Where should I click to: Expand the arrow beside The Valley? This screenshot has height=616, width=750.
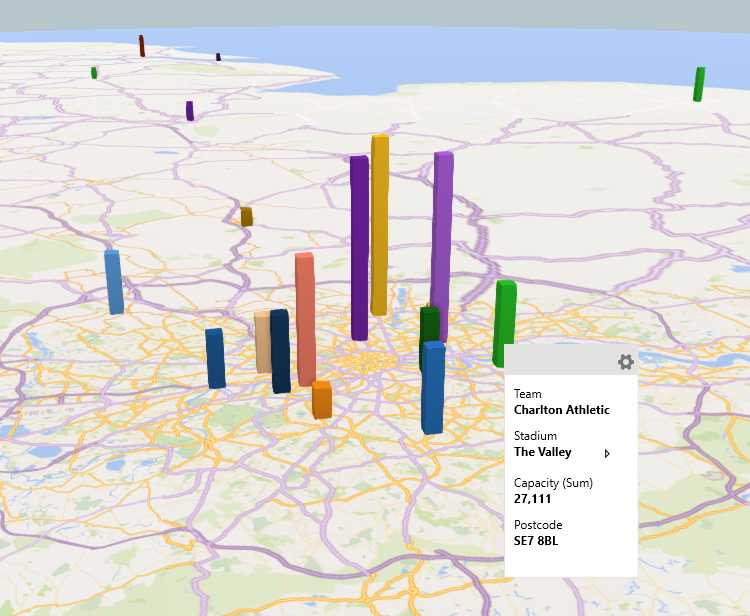coord(607,453)
